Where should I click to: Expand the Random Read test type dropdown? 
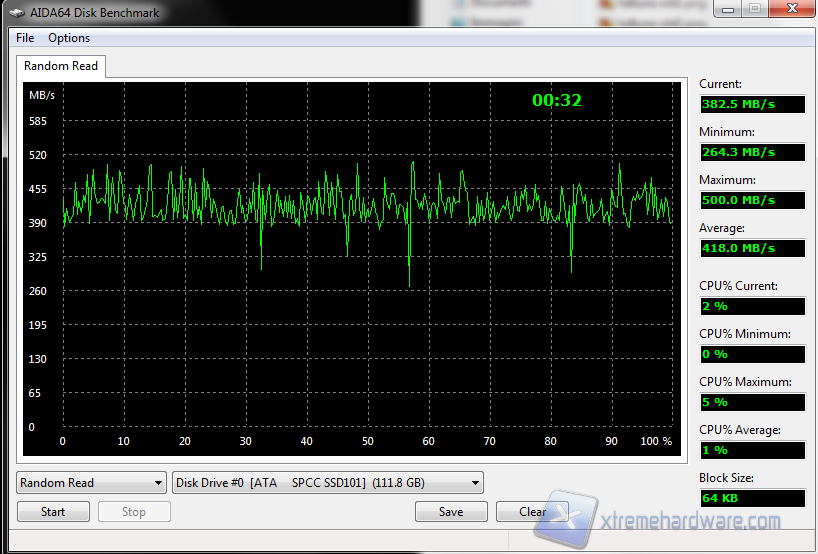[91, 483]
